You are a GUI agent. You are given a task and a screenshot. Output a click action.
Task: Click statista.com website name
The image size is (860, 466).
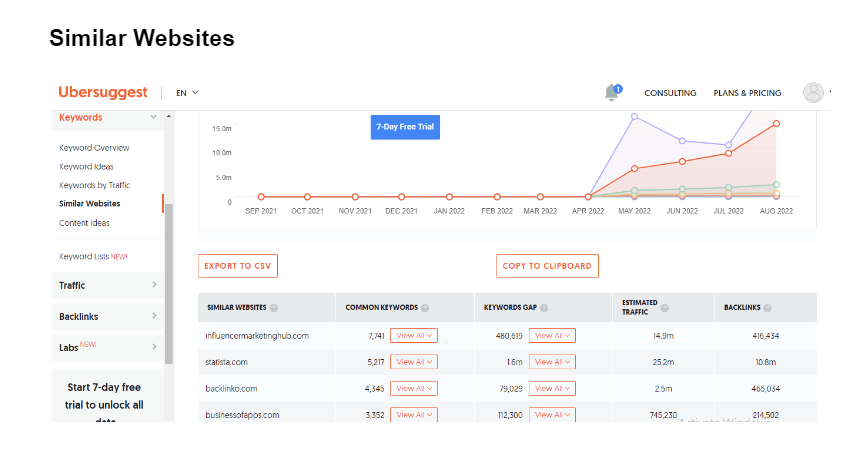tap(226, 362)
